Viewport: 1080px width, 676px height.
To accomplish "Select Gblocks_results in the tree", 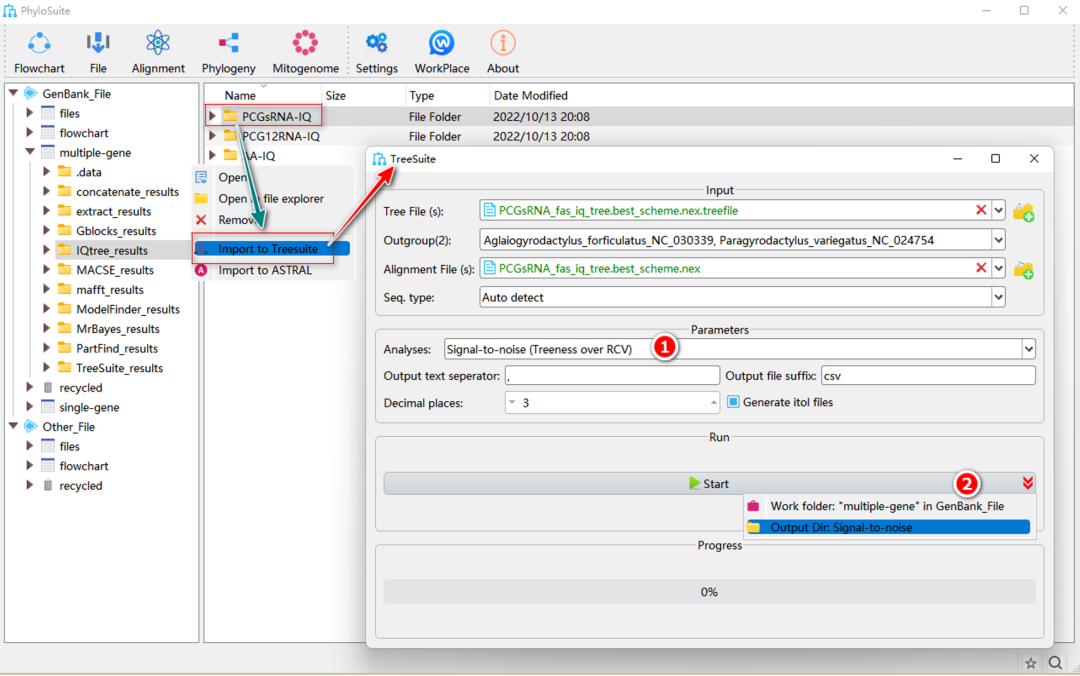I will point(116,231).
